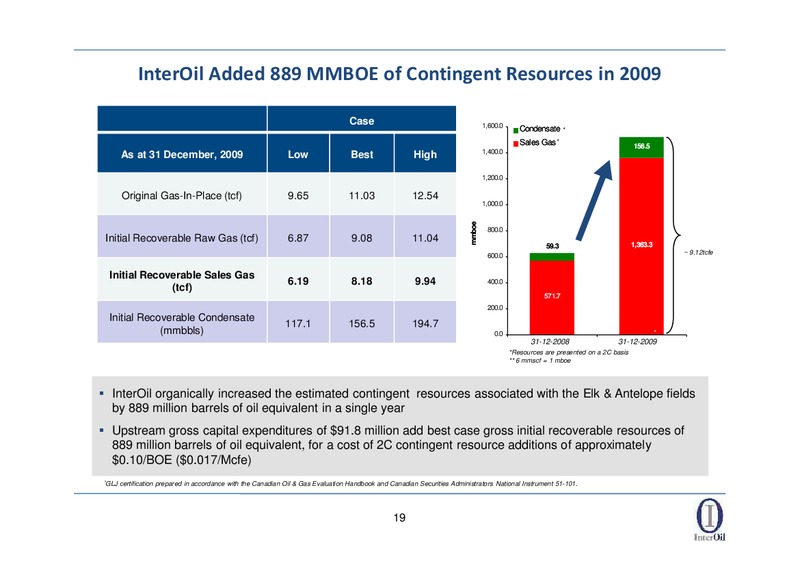
Task: Click the 194.7 cell
Action: tap(425, 324)
